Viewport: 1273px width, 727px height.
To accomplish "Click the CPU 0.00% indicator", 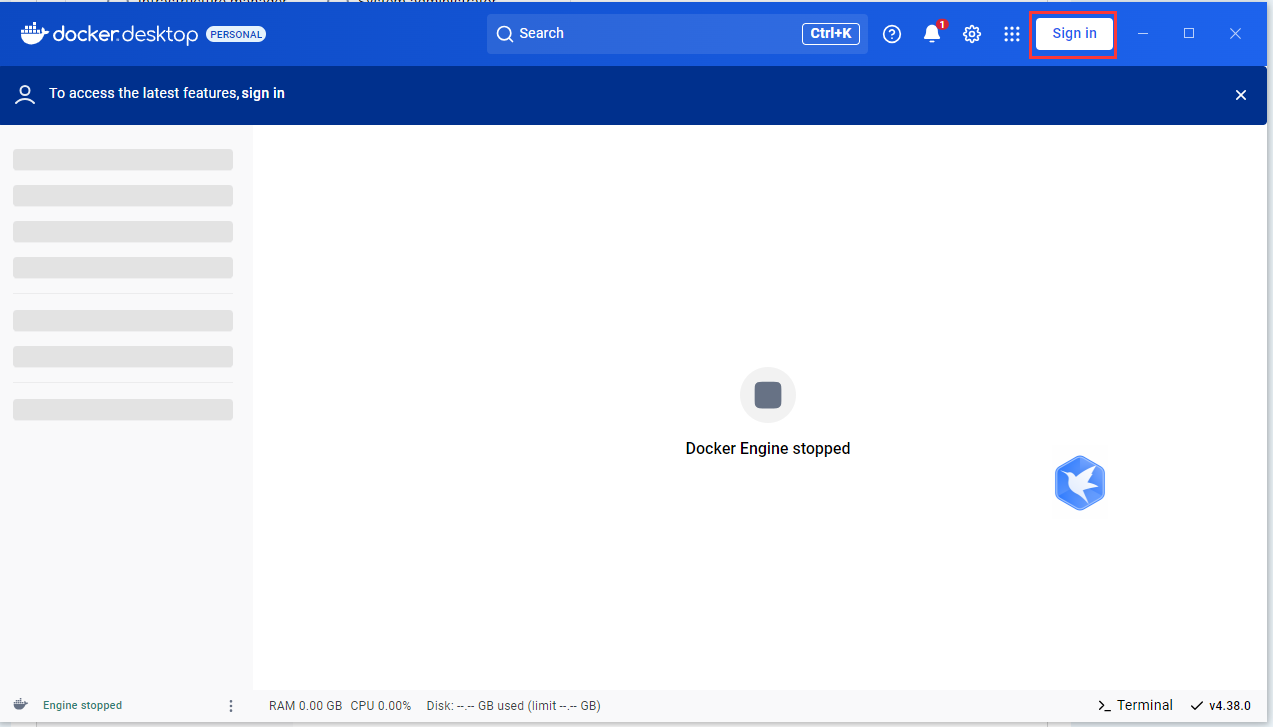I will 381,706.
